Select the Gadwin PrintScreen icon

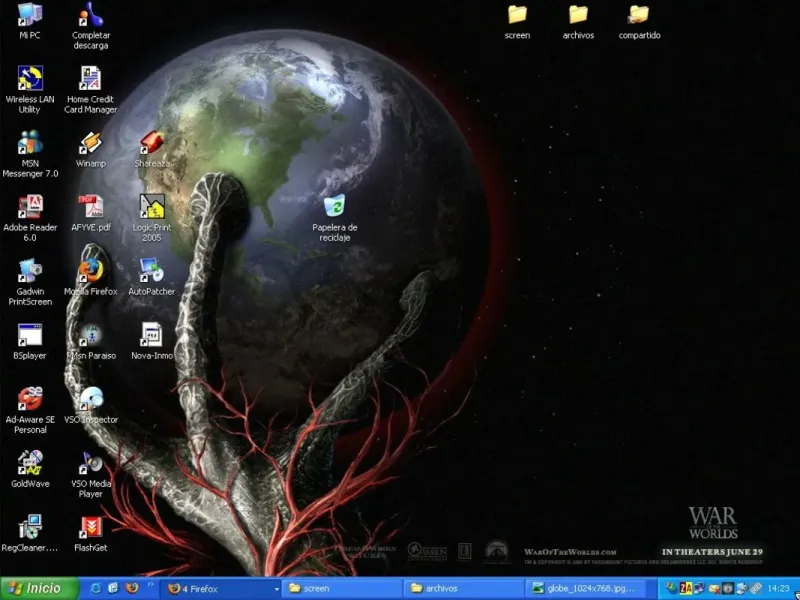(x=30, y=283)
